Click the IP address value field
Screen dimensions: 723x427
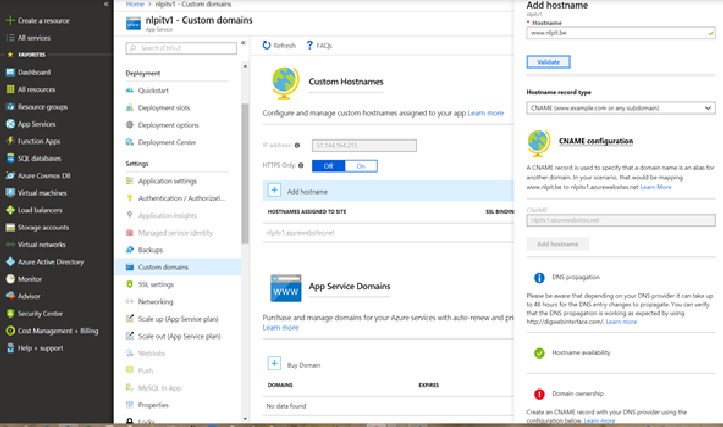tap(364, 145)
